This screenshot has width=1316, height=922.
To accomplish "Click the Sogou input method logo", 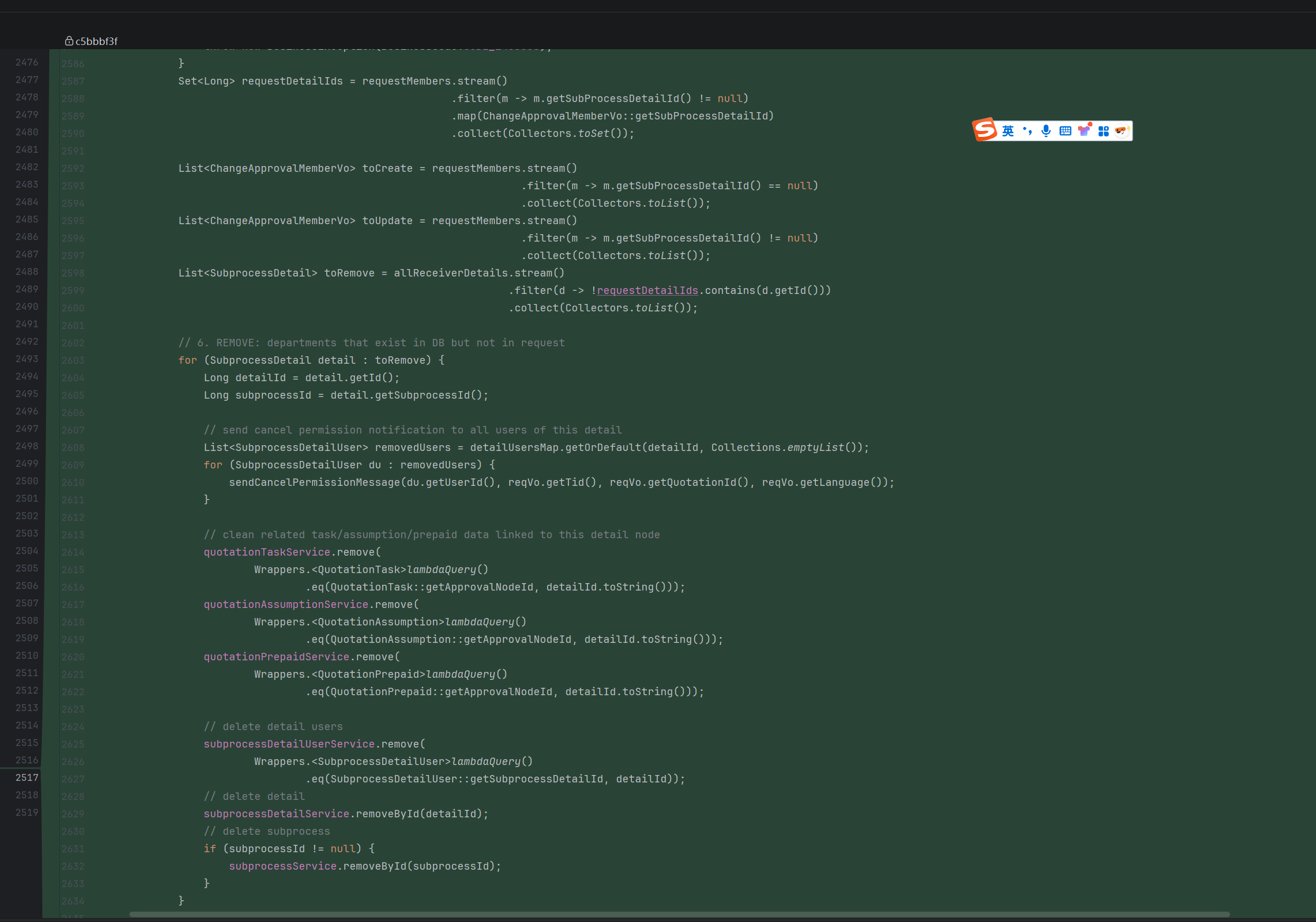I will [x=984, y=130].
